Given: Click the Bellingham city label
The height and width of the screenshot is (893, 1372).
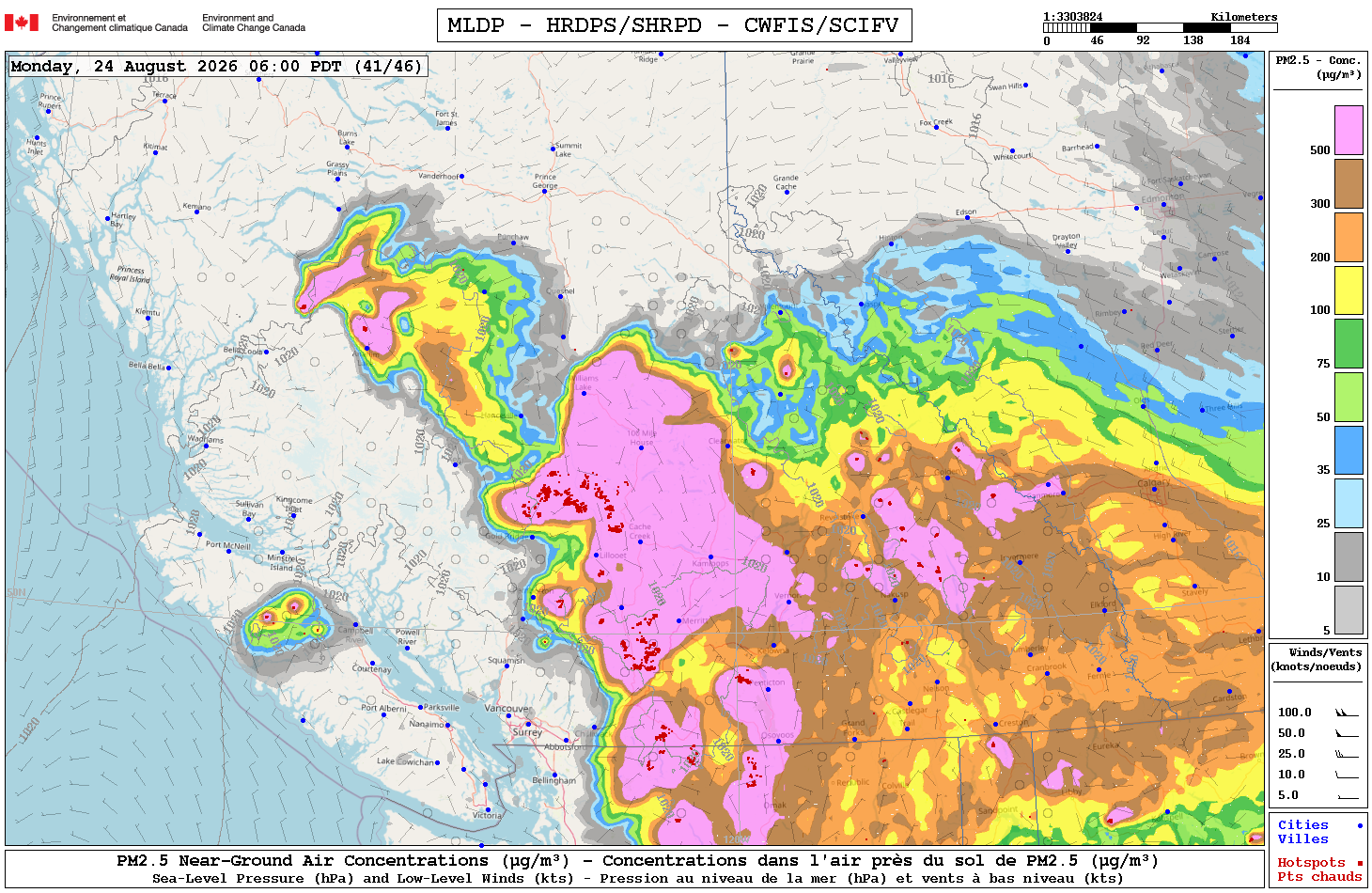Looking at the screenshot, I should pos(553,780).
